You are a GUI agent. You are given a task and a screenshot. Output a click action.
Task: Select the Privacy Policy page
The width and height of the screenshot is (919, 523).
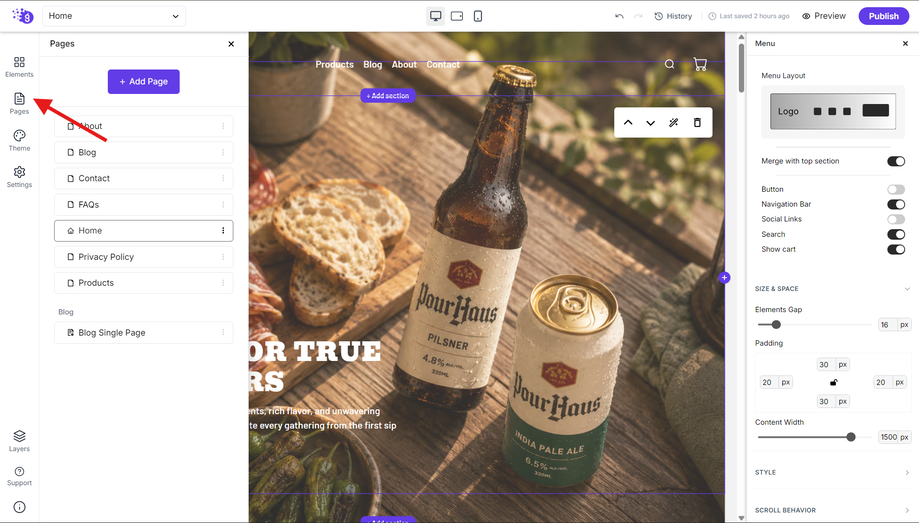pyautogui.click(x=144, y=257)
